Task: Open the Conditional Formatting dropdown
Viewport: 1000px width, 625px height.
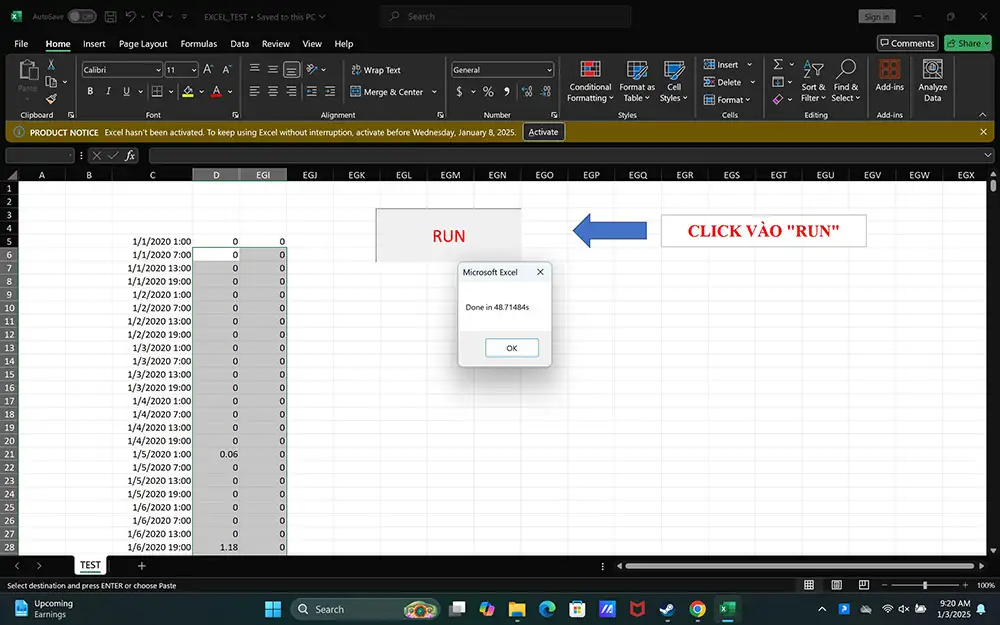Action: tap(590, 80)
